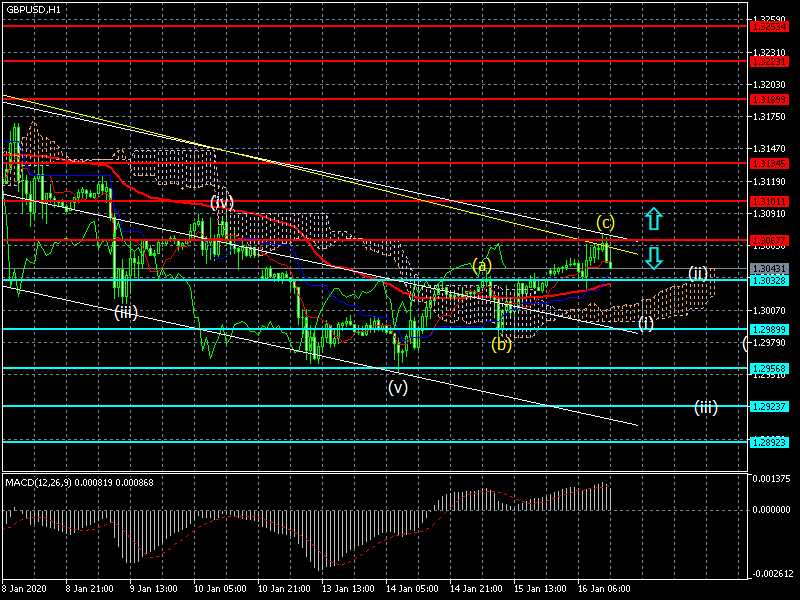This screenshot has height=600, width=800.
Task: Select the 1.30677 red price label
Action: point(769,241)
